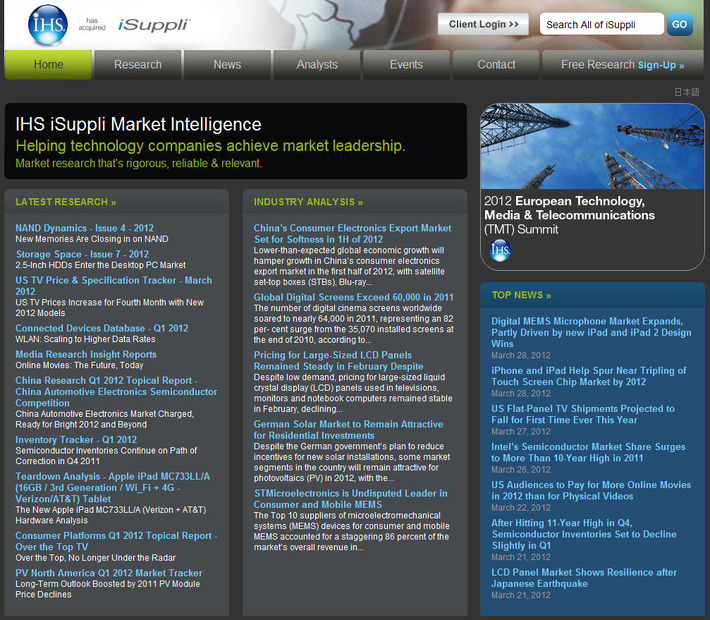Image resolution: width=710 pixels, height=620 pixels.
Task: Switch to the Japanese language link
Action: tap(687, 92)
